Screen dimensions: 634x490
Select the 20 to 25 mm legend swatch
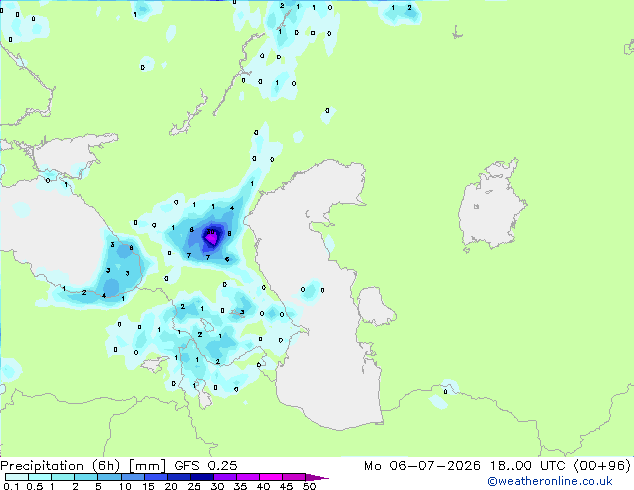point(178,477)
